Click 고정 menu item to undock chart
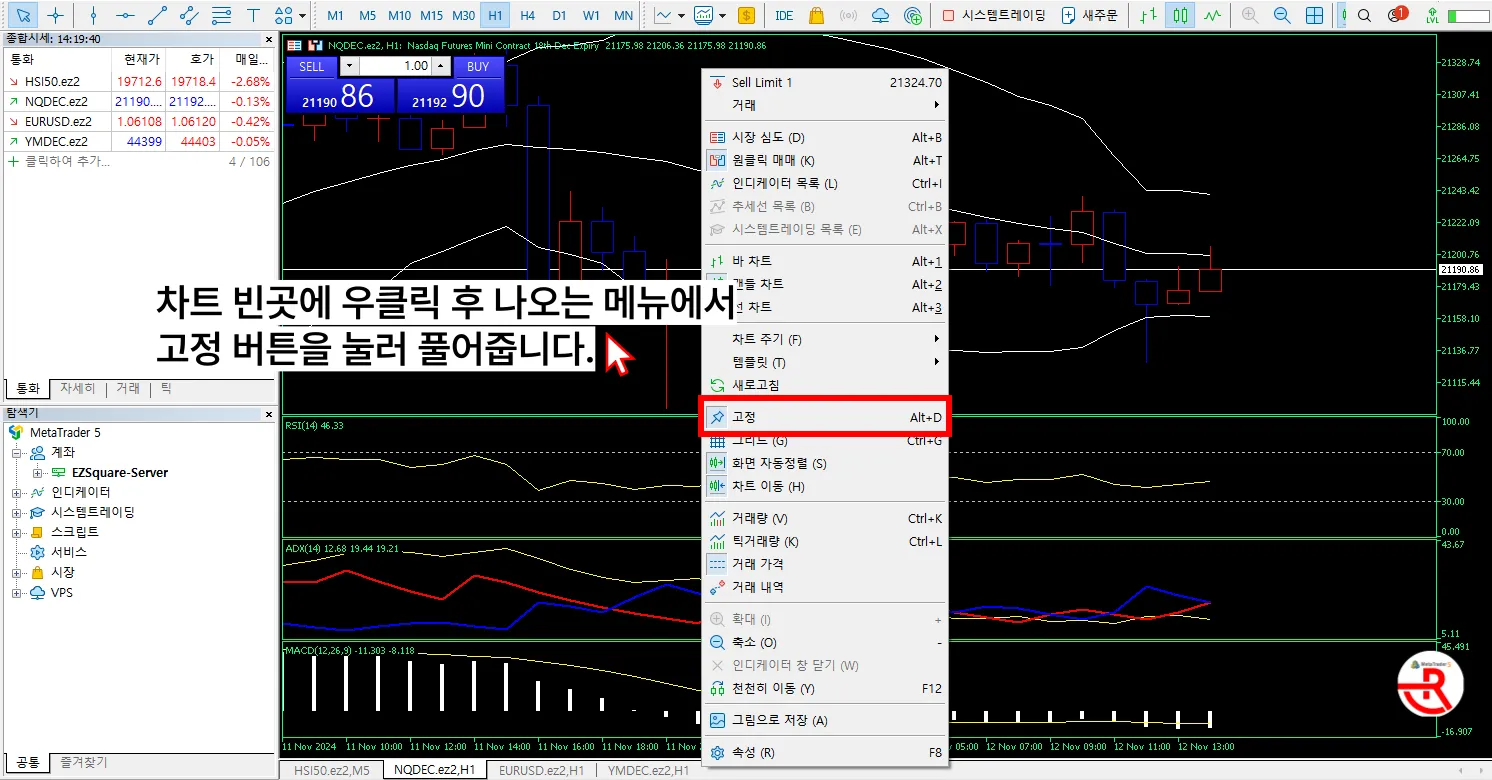Viewport: 1492px width, 780px height. click(825, 417)
